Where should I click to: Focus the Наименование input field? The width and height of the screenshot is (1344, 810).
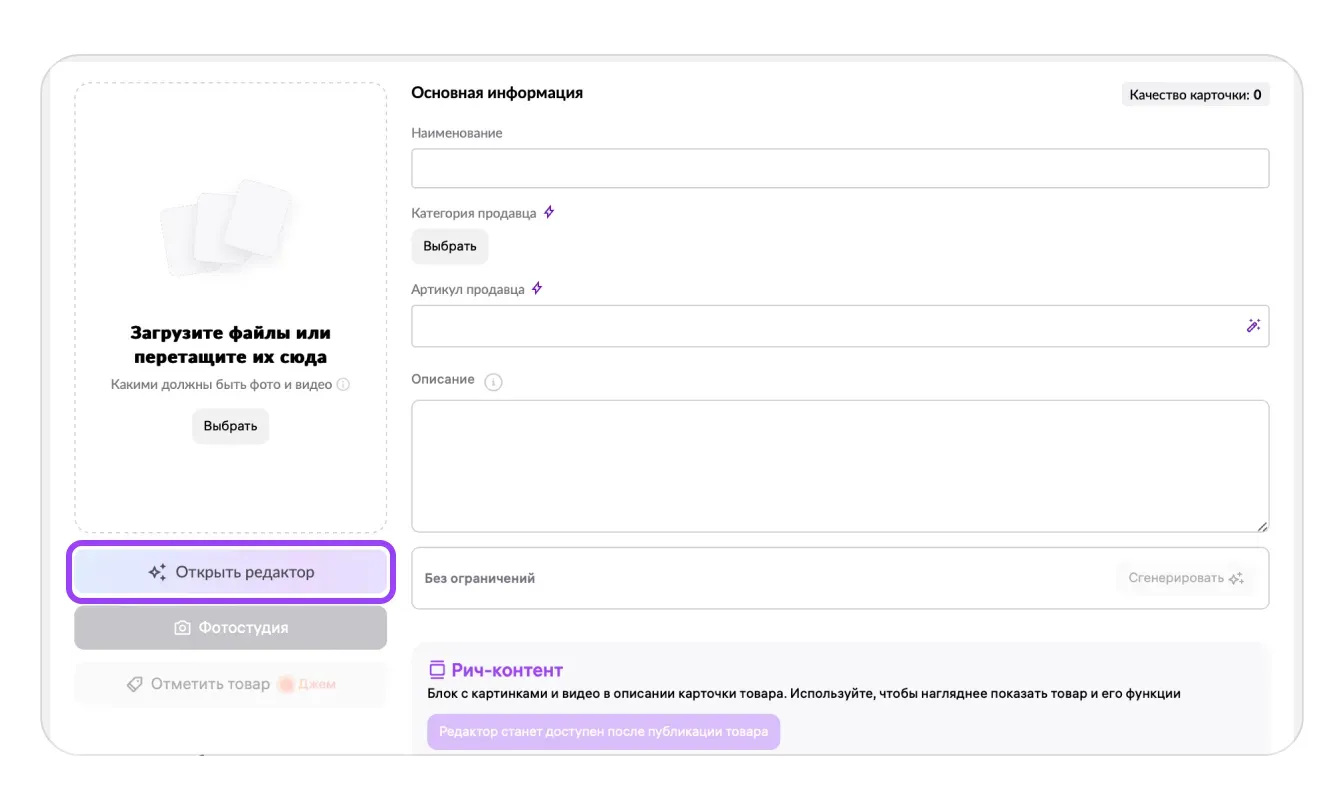[x=840, y=169]
